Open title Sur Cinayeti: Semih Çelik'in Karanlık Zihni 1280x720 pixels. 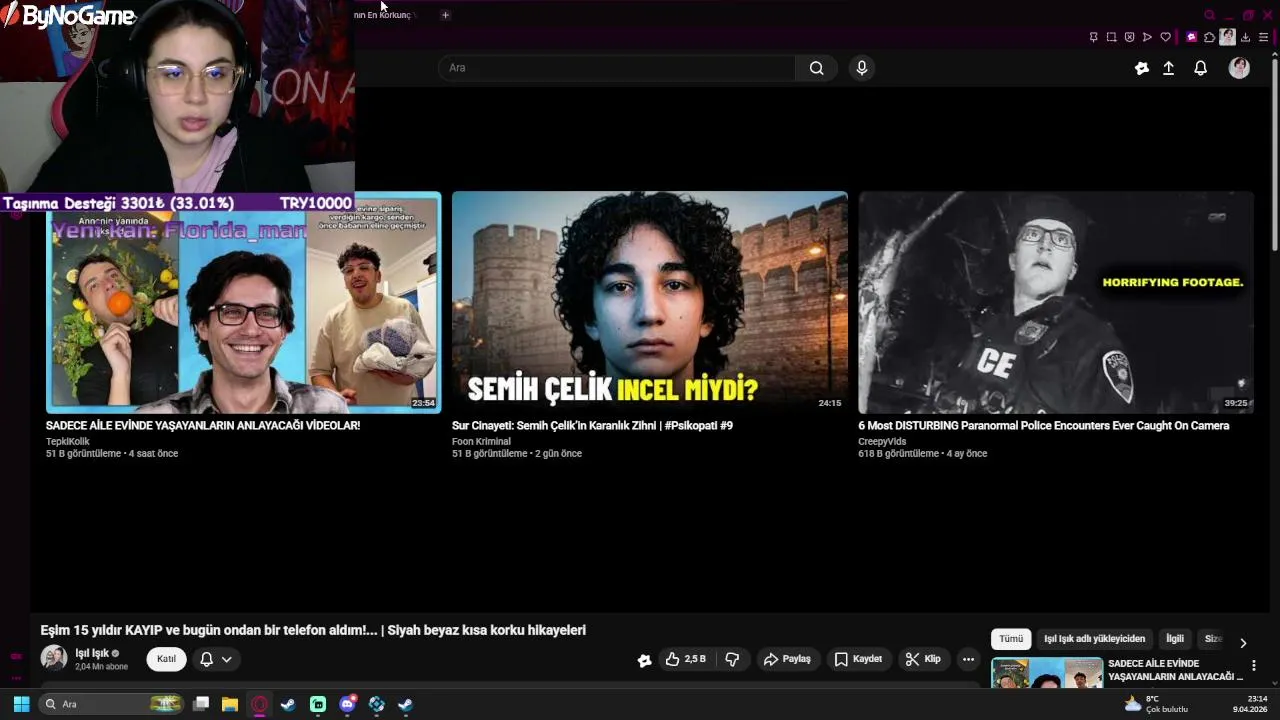592,426
